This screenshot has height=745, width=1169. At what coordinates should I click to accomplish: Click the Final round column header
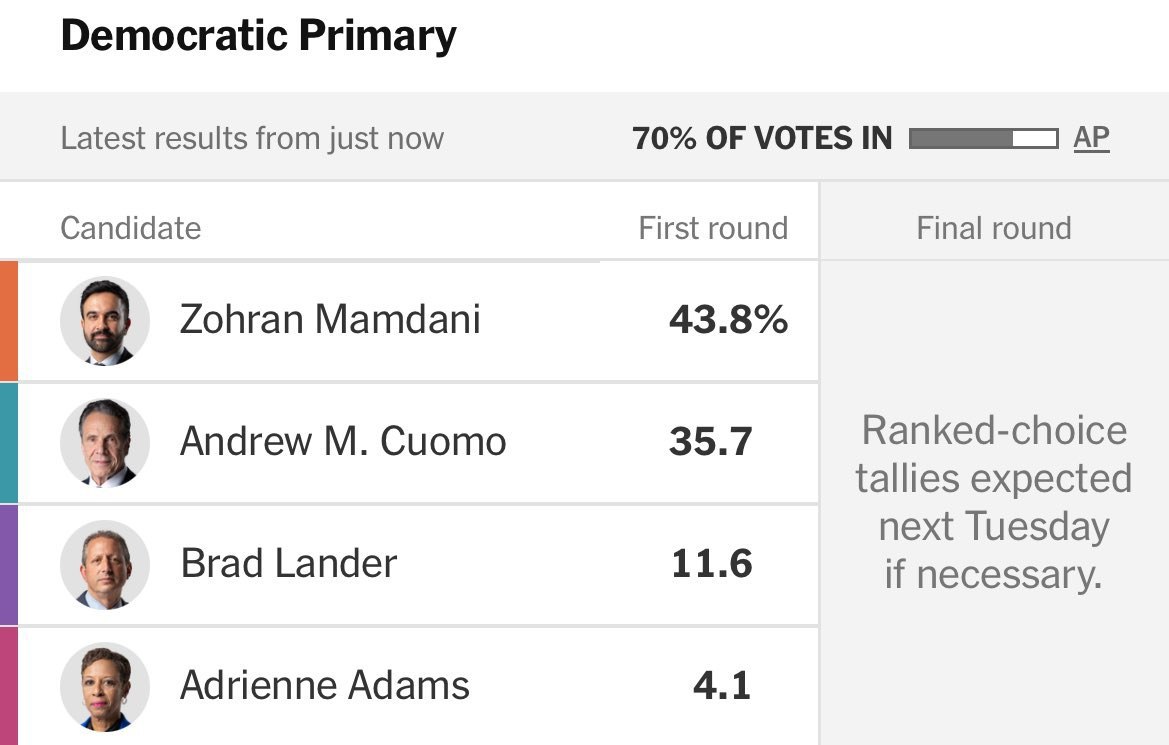(x=993, y=228)
